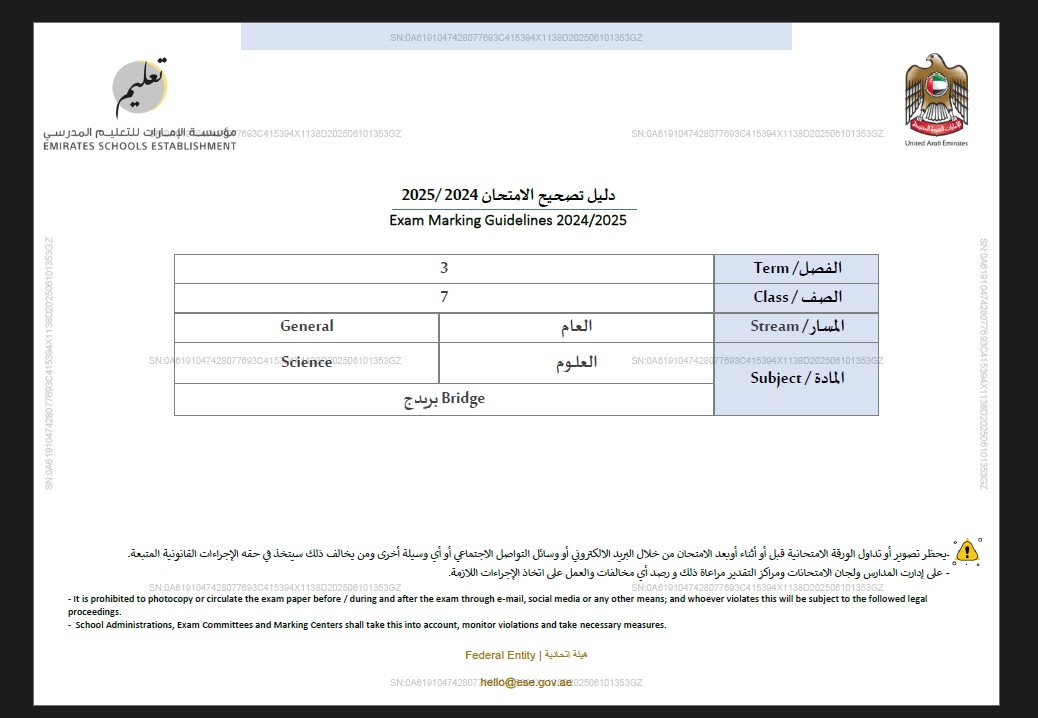Select the Arabic title 'دليل تصحيح الامتحان 2025/2024'

coord(508,195)
